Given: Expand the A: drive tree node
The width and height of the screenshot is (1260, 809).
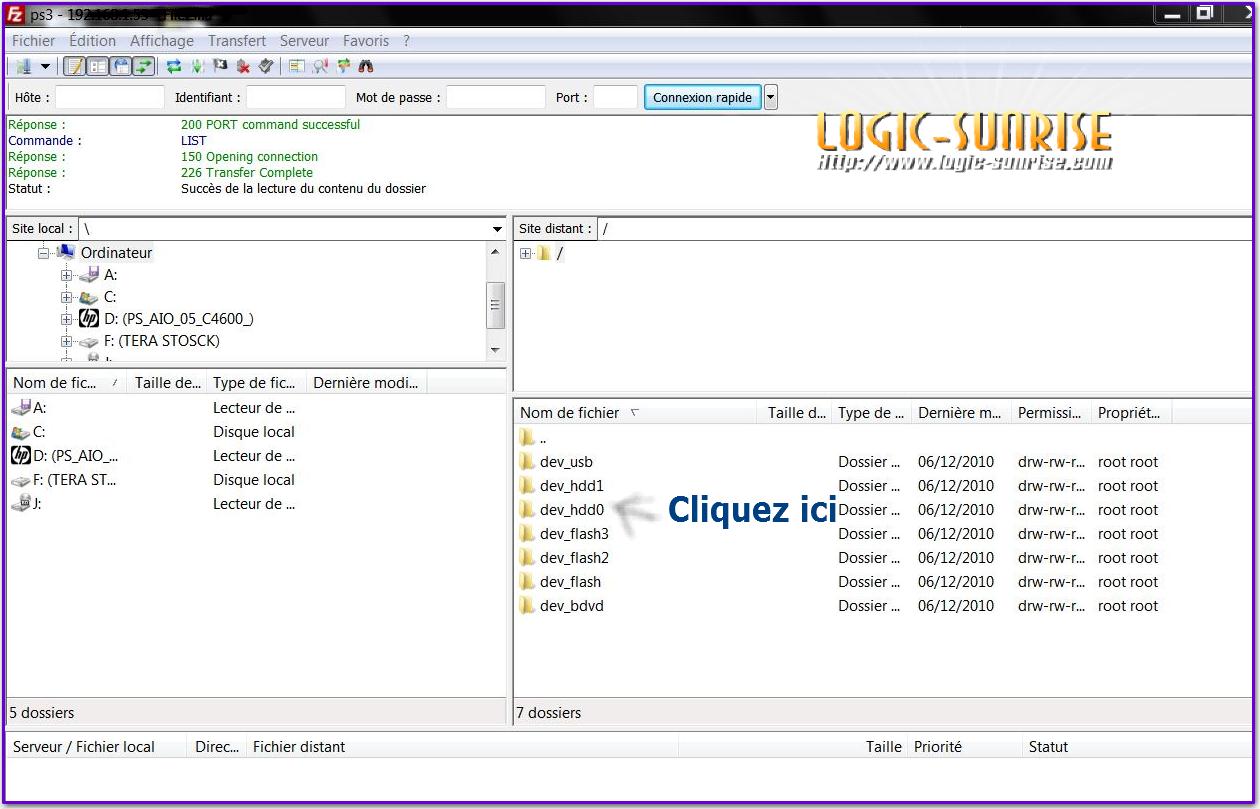Looking at the screenshot, I should point(66,275).
